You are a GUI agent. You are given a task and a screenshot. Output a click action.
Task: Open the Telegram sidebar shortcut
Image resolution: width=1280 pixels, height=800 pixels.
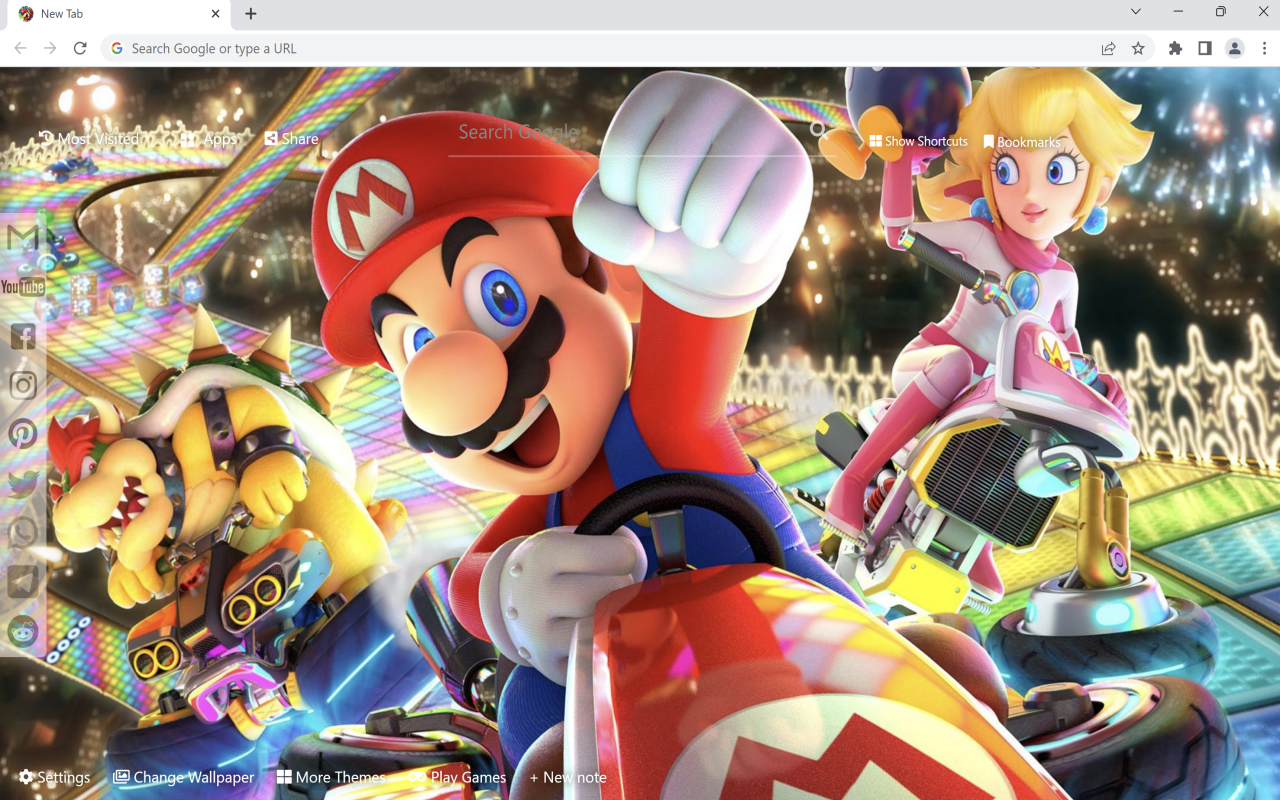tap(22, 581)
